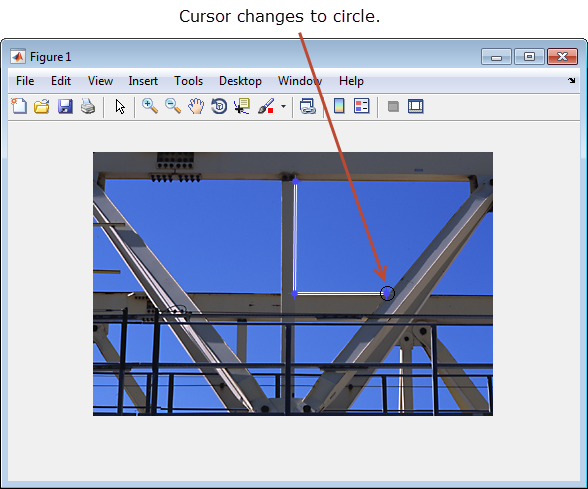Viewport: 588px width, 489px height.
Task: Click the top polyline vertex marker
Action: [x=296, y=181]
